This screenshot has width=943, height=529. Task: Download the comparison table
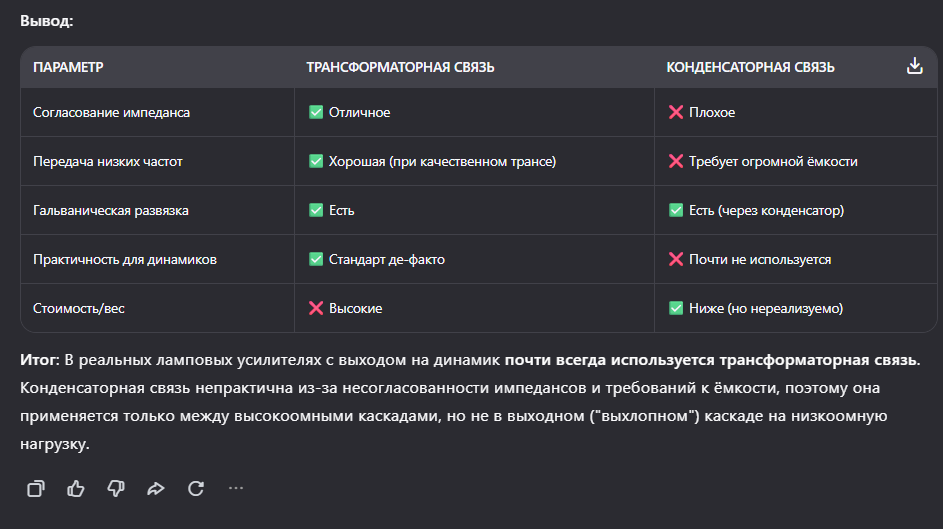[913, 67]
